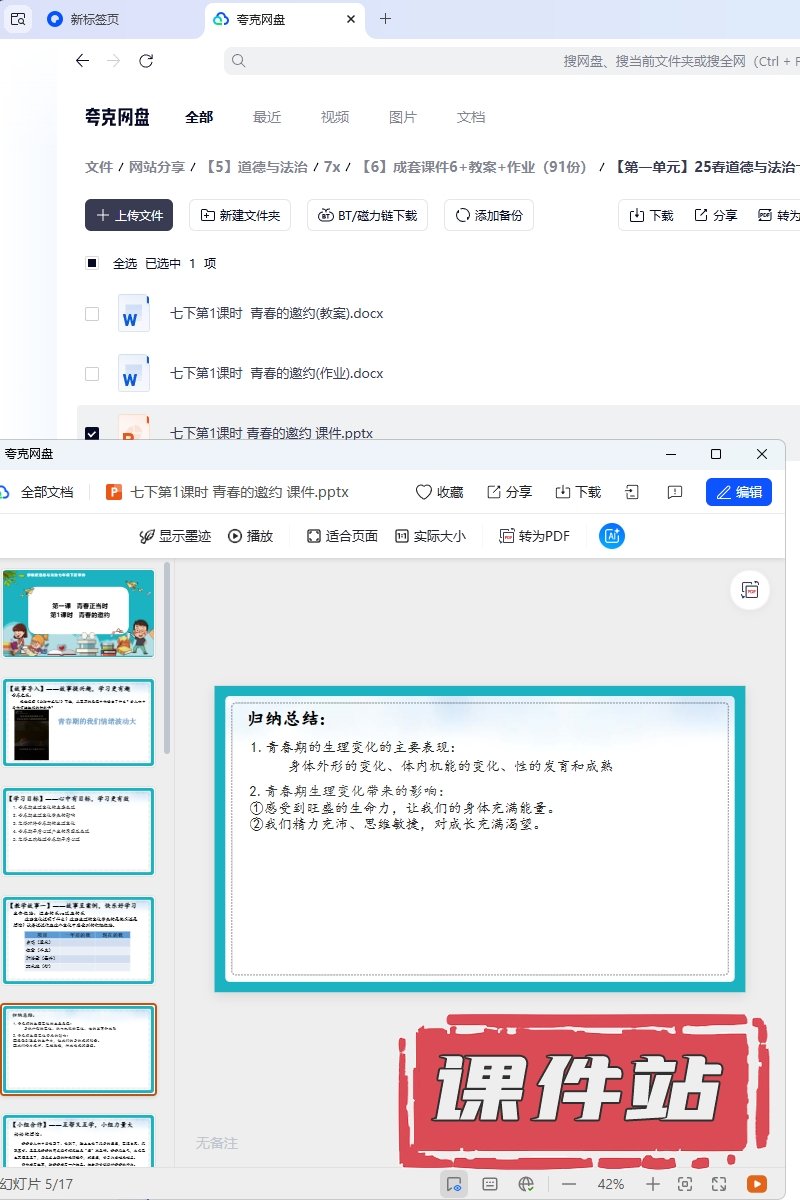Click the feedback icon beside 下载

pos(674,492)
